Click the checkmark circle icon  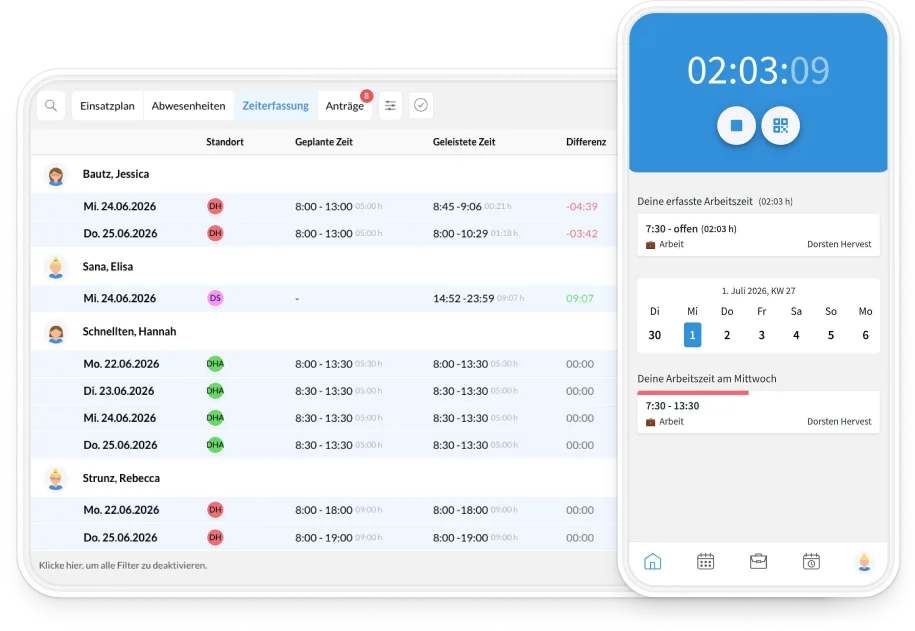pos(421,105)
